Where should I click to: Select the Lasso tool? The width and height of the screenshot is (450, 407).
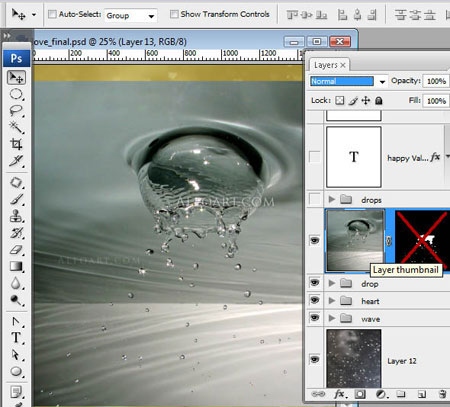pos(16,111)
